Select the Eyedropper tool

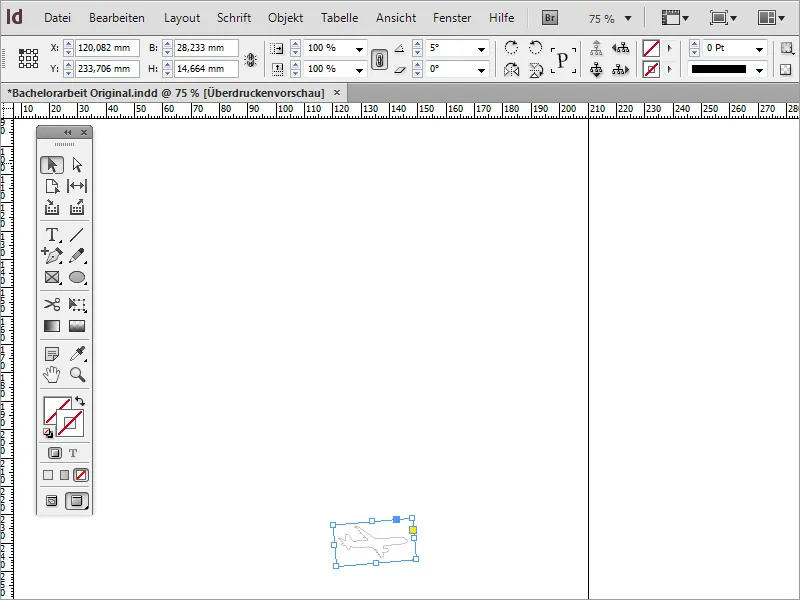coord(77,354)
